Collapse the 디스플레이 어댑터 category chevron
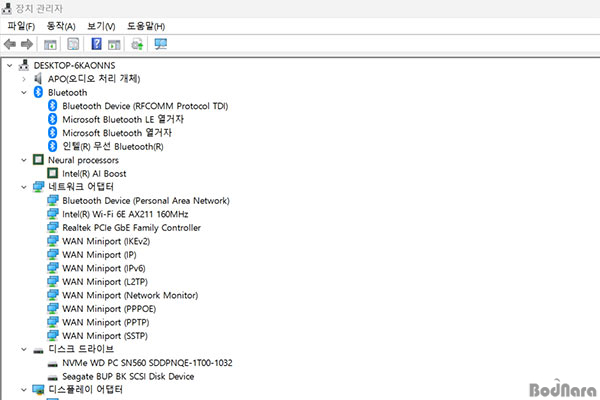Screen dimensions: 600x400 point(24,390)
